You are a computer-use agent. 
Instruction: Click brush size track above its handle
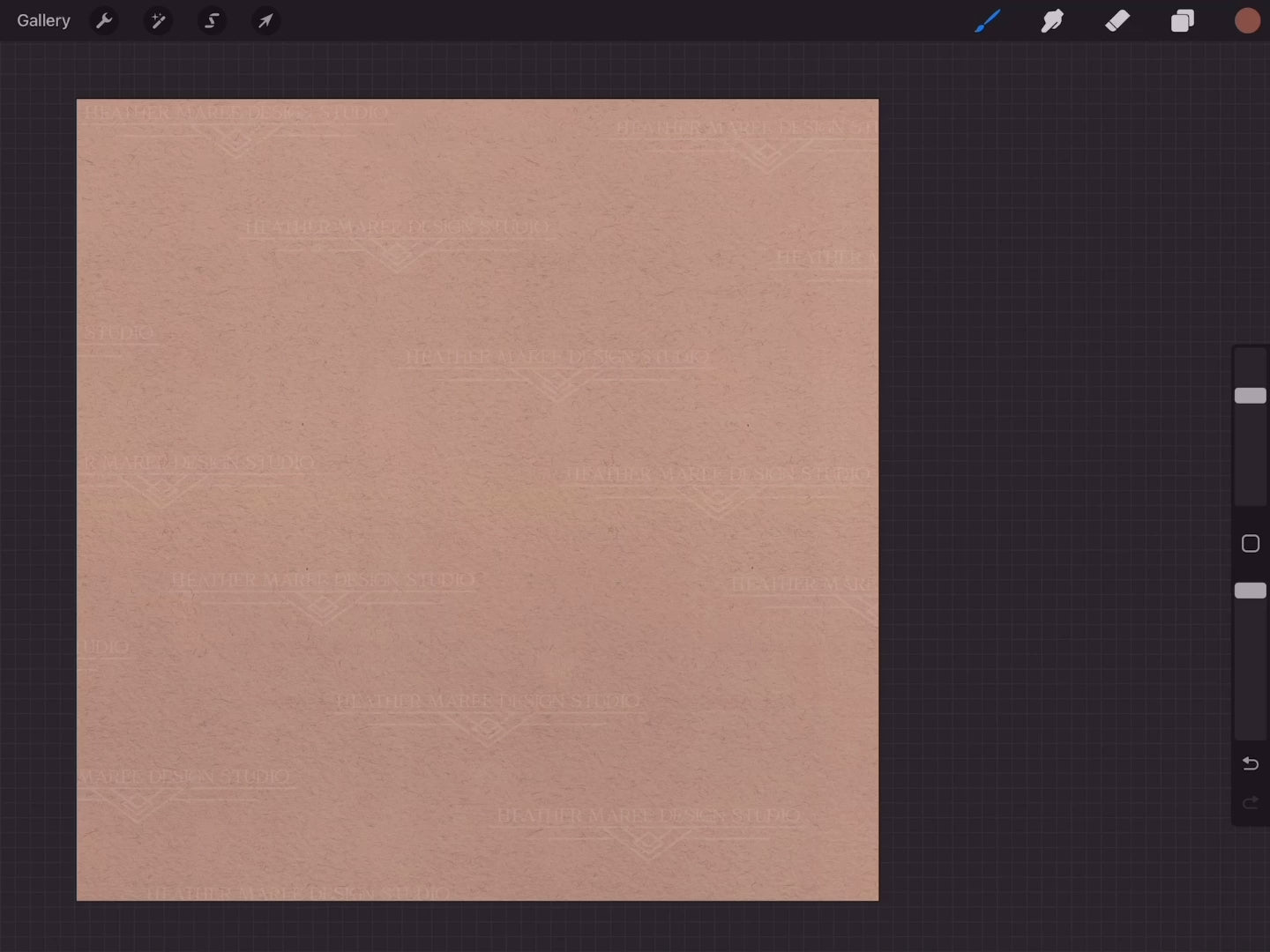coord(1250,366)
